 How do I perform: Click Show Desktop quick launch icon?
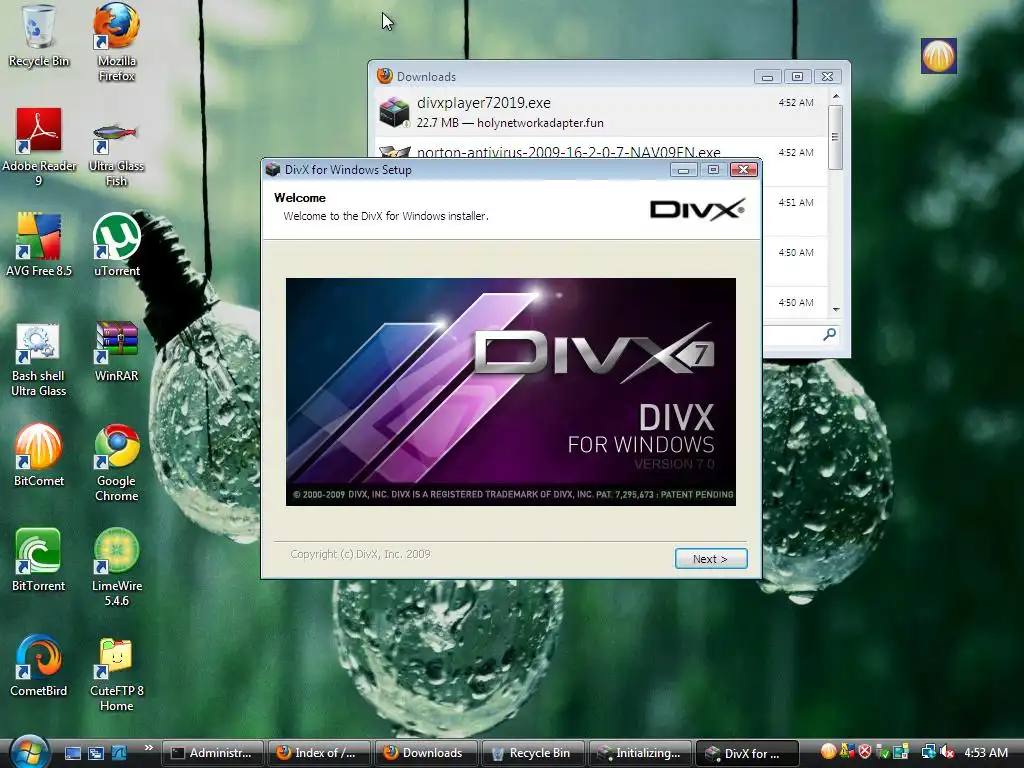73,753
